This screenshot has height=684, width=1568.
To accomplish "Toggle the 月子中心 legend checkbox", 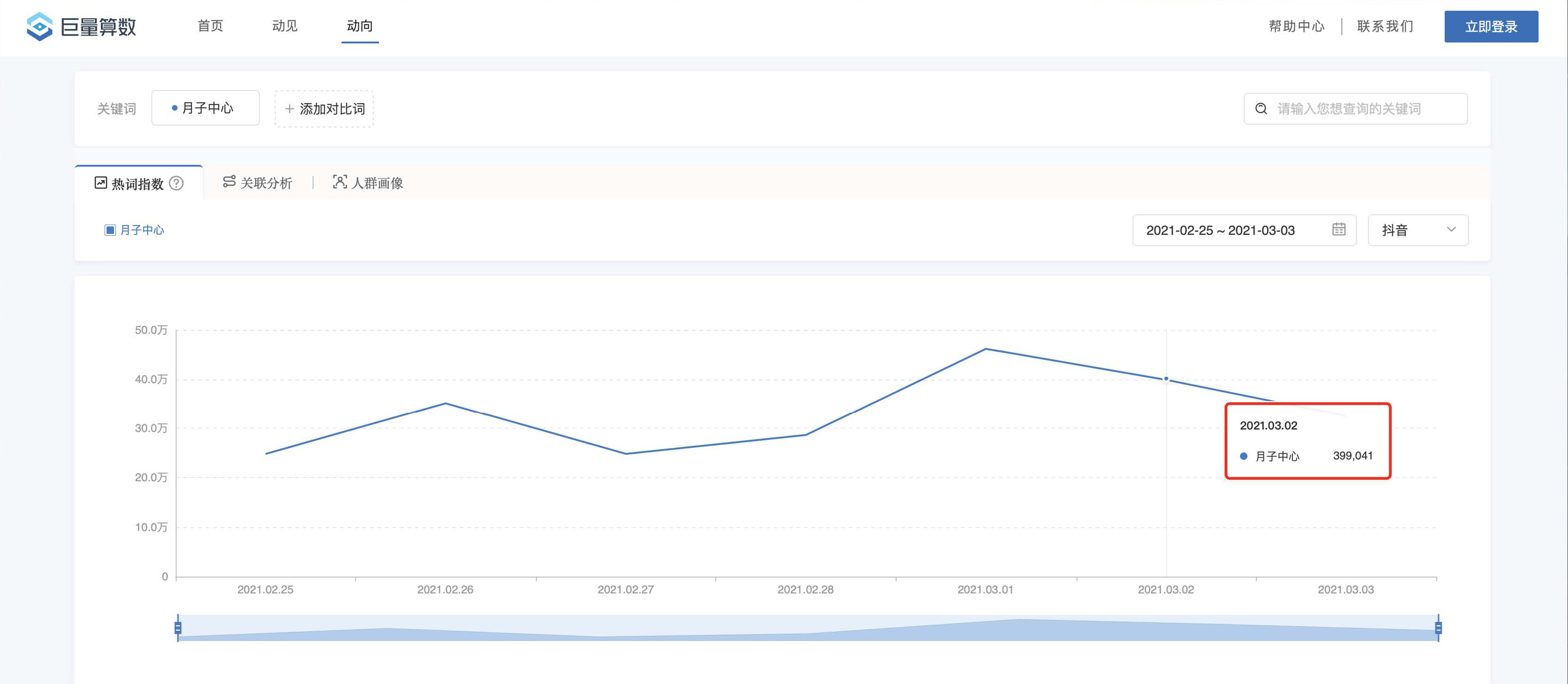I will pyautogui.click(x=110, y=230).
